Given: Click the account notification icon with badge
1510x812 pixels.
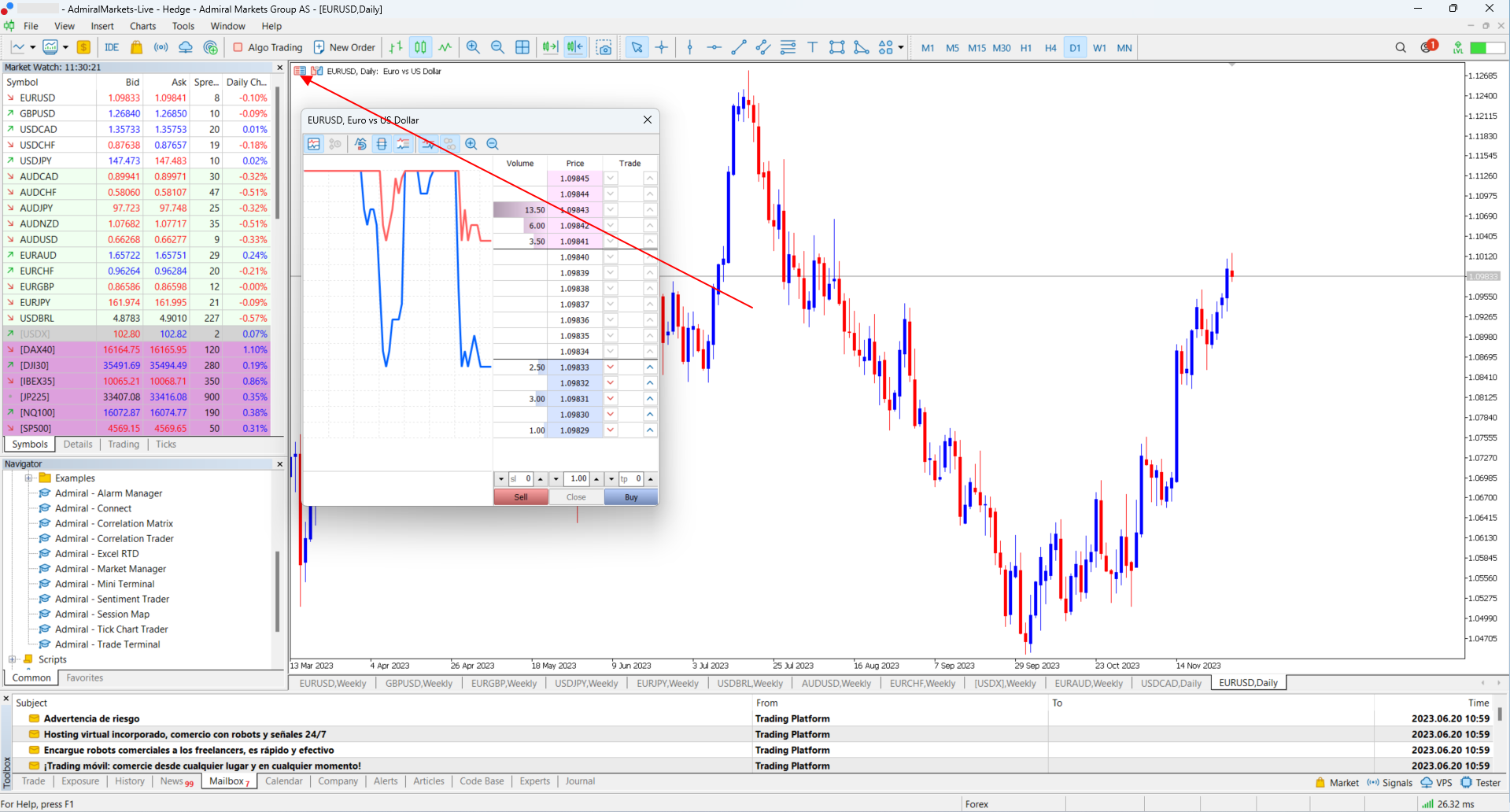Looking at the screenshot, I should [x=1428, y=47].
